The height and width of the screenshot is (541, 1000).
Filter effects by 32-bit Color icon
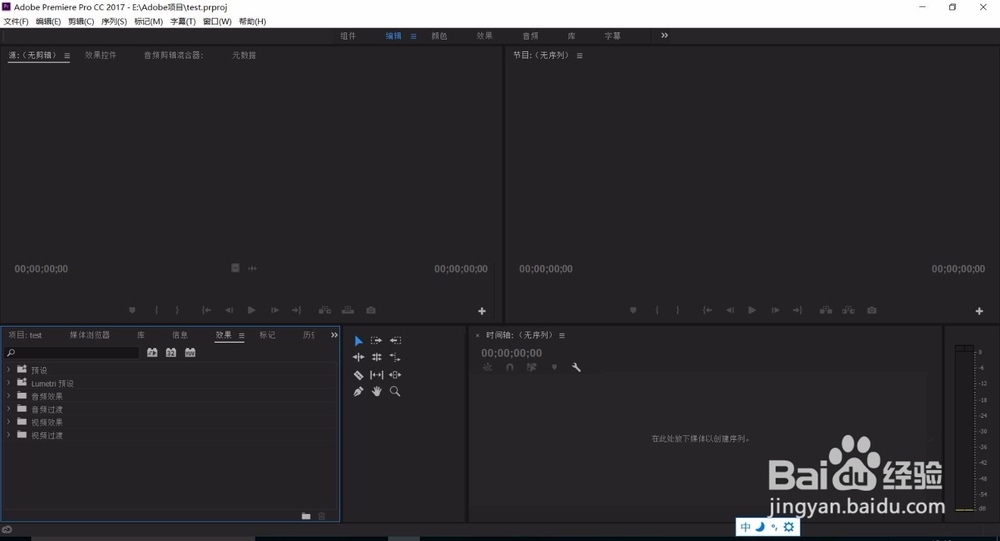(x=171, y=352)
